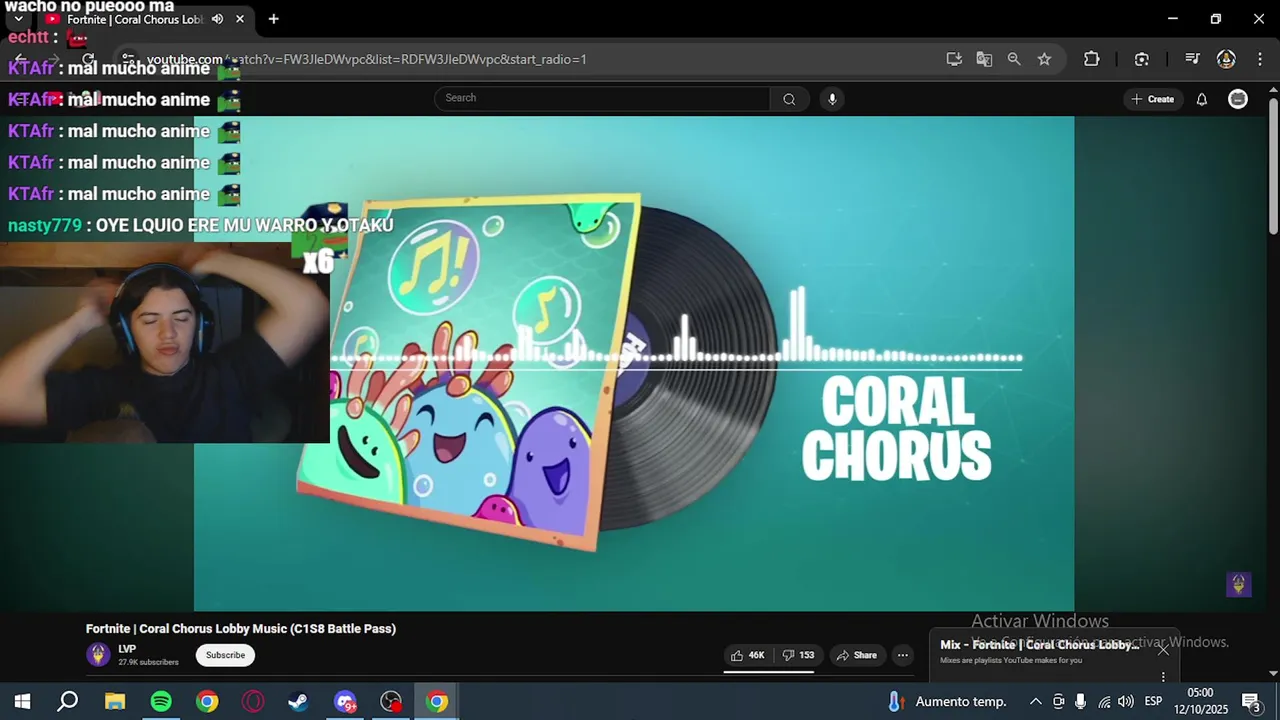
Task: Click the Coral Chorus video player
Action: [x=634, y=363]
